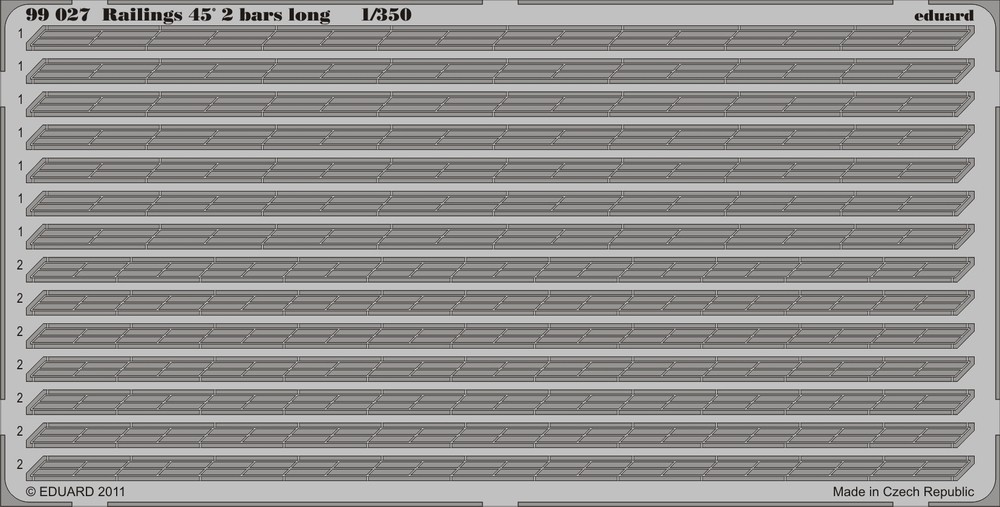This screenshot has height=507, width=1000.
Task: Select the first railing strip labeled 2
Action: coord(500,269)
